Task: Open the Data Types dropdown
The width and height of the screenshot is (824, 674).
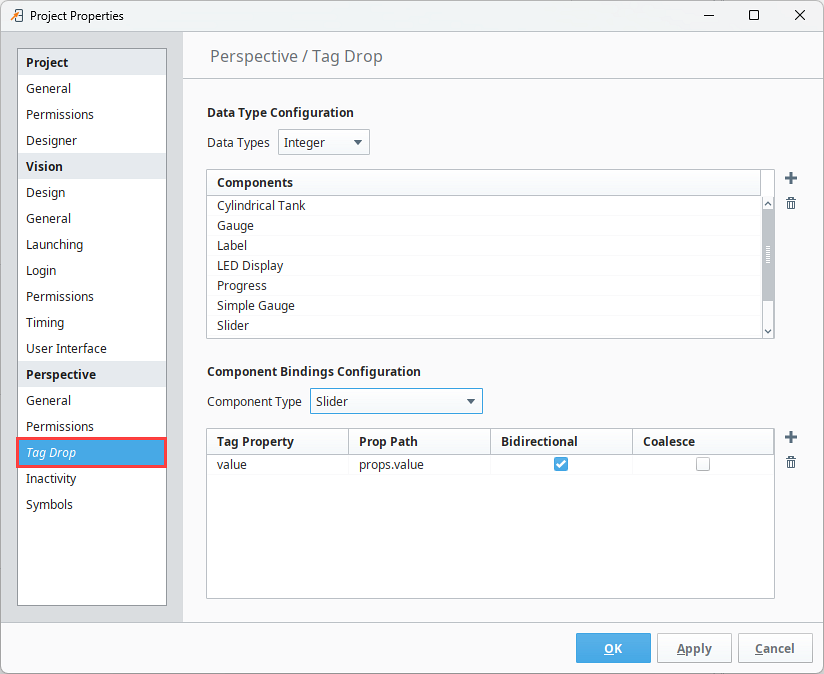Action: click(x=324, y=142)
